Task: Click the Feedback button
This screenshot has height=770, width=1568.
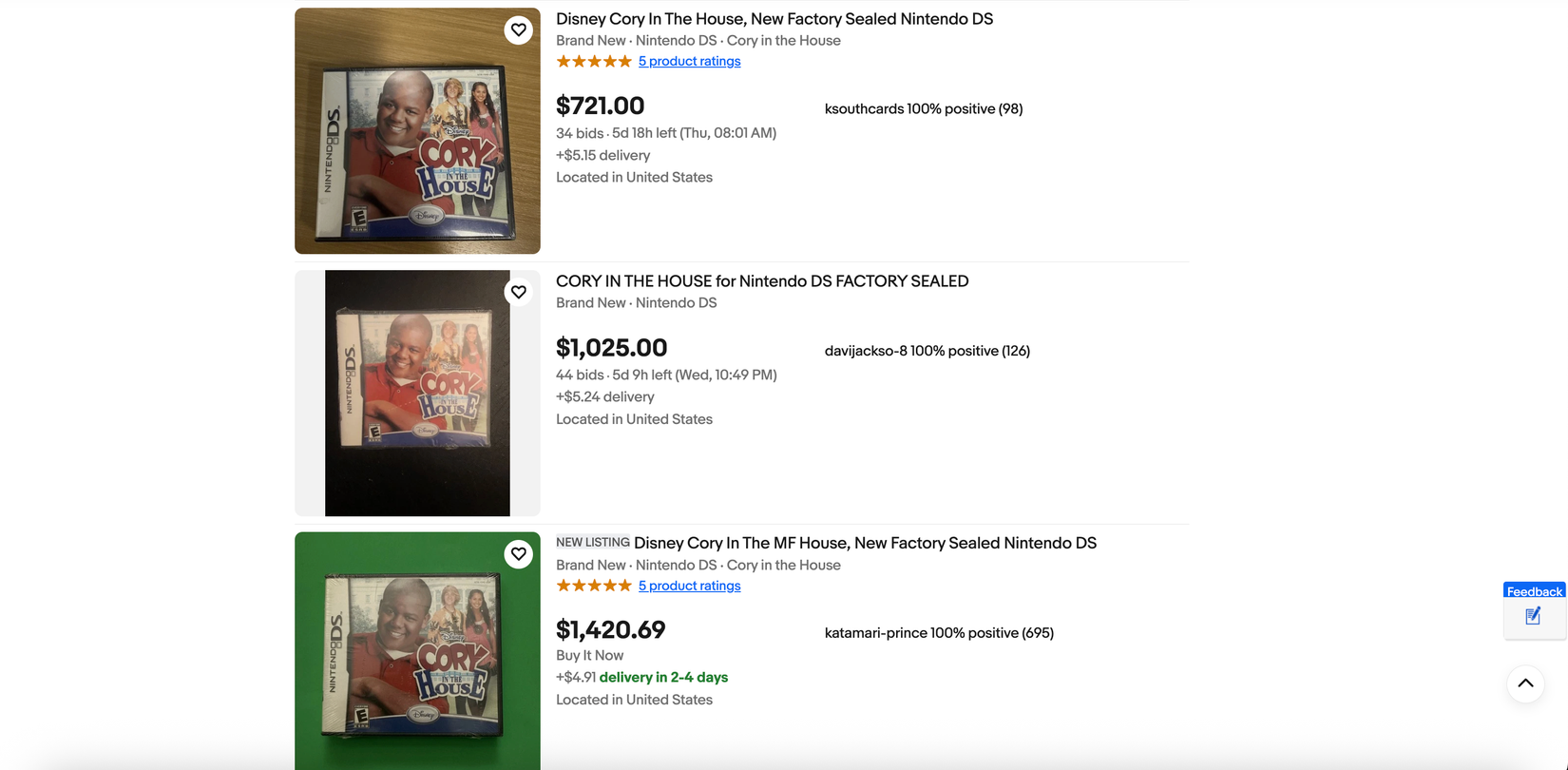Action: tap(1533, 590)
